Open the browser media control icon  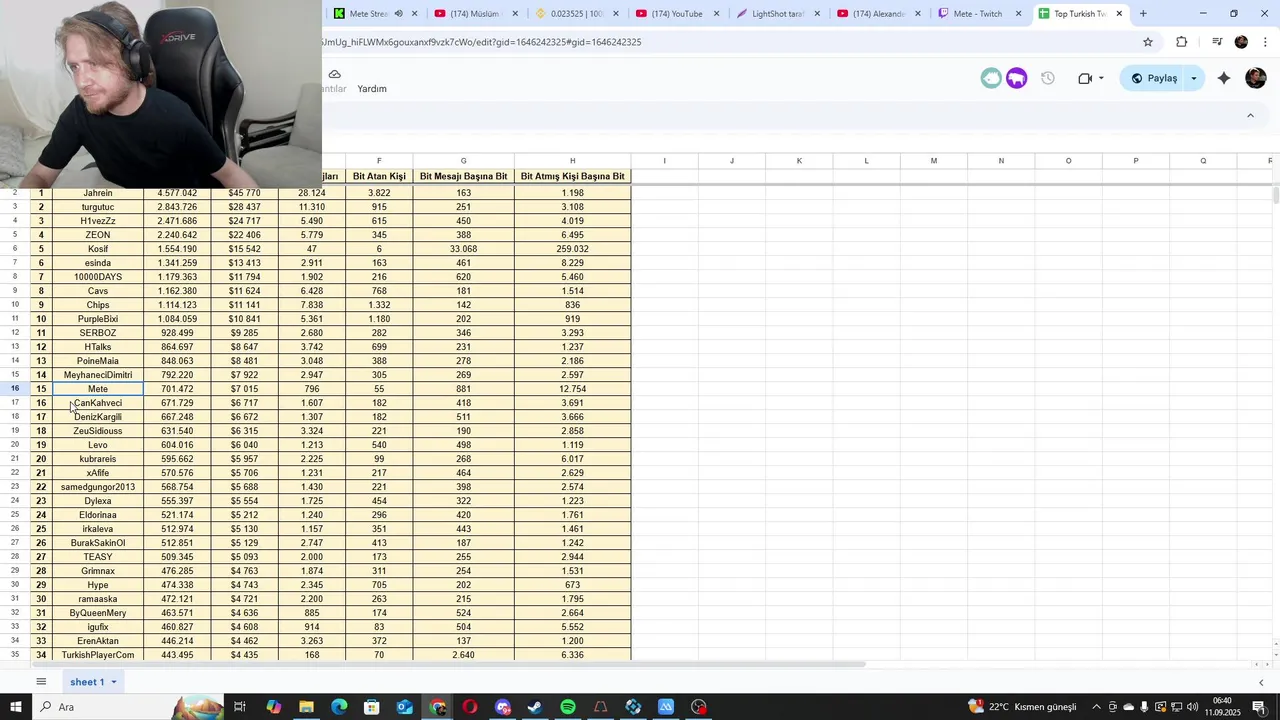(x=1217, y=42)
